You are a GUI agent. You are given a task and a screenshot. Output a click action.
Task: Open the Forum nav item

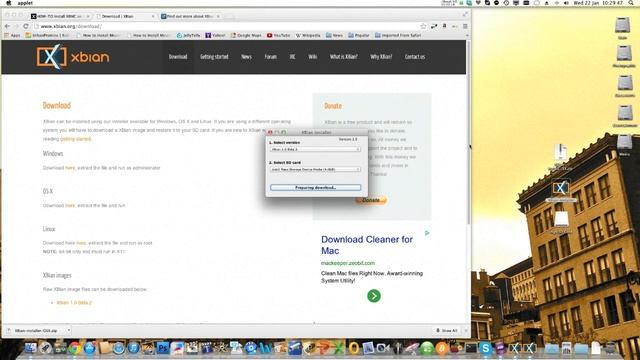pos(270,57)
